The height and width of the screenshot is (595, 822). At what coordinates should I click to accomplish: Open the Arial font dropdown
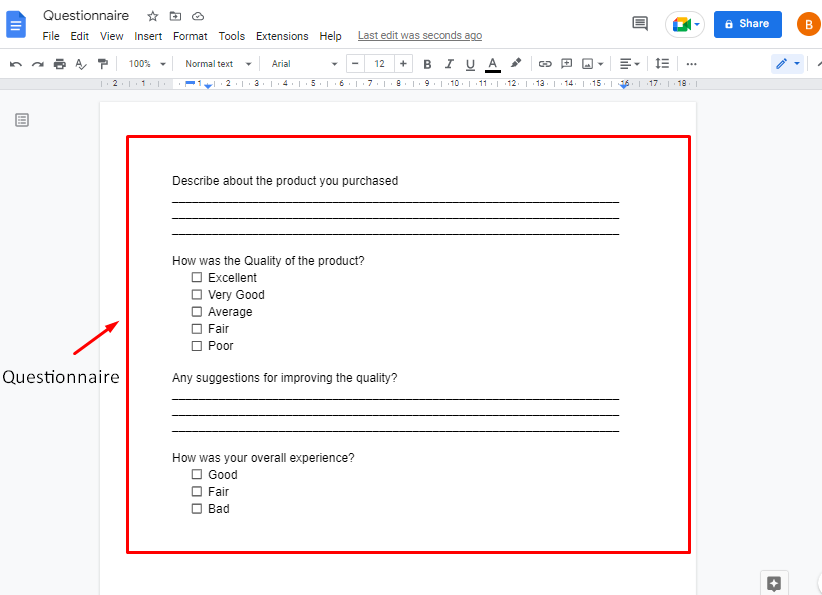coord(304,64)
